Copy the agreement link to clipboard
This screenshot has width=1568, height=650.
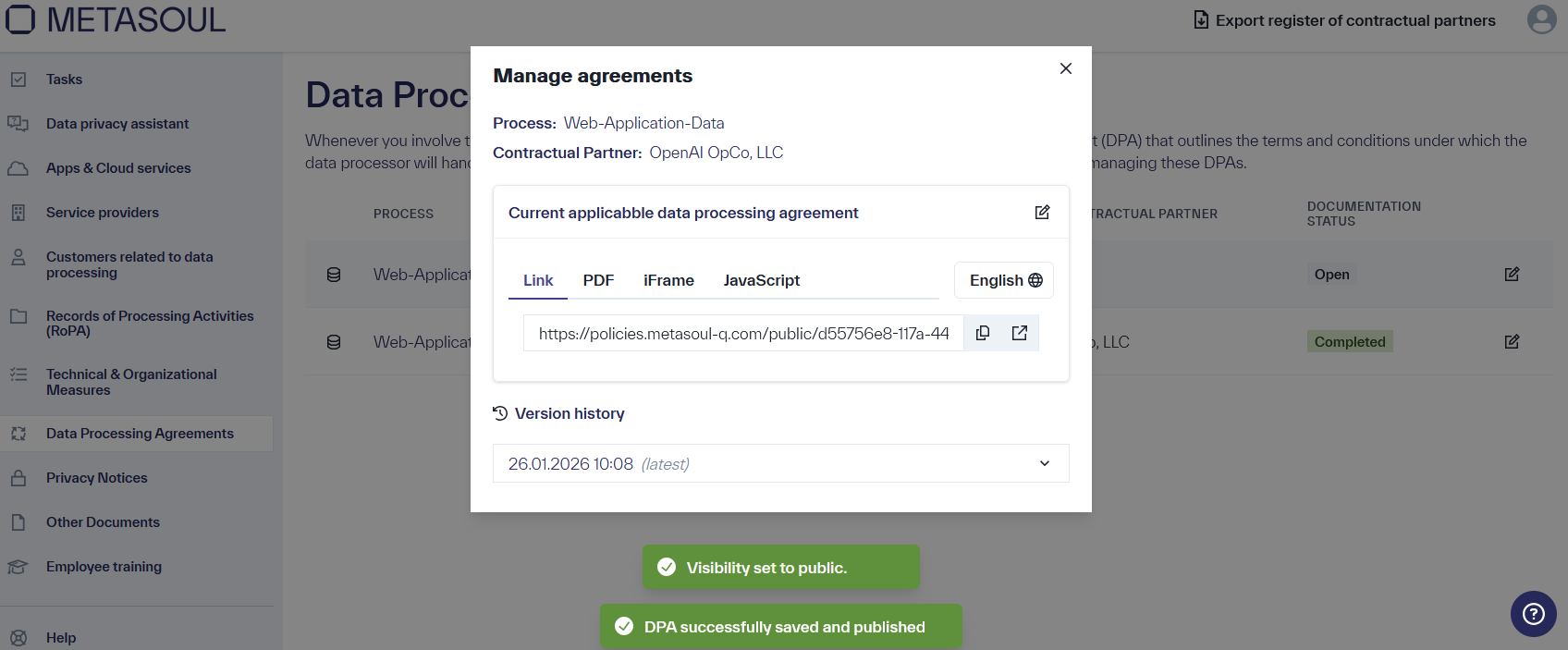[x=983, y=333]
